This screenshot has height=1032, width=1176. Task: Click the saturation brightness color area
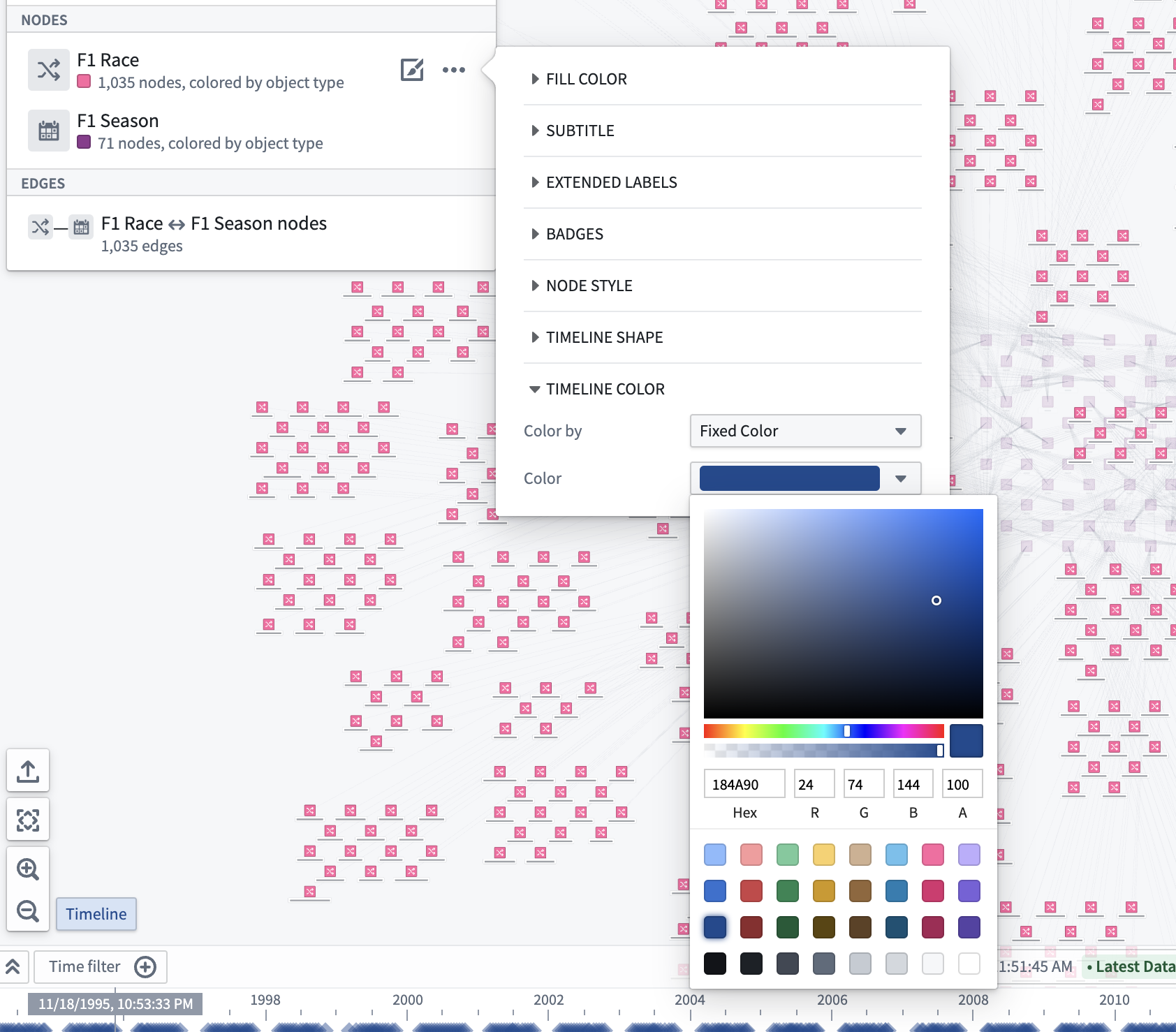click(x=844, y=614)
